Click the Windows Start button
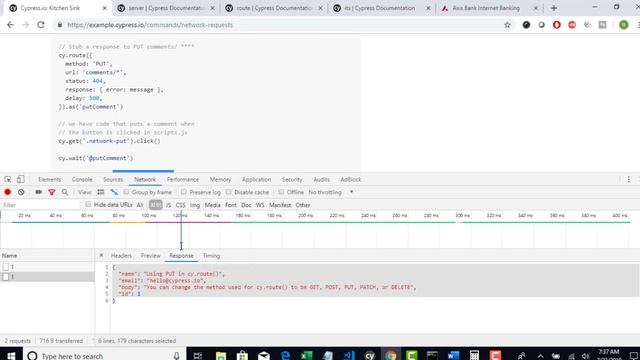Screen dimensions: 640x360 (x=11, y=356)
